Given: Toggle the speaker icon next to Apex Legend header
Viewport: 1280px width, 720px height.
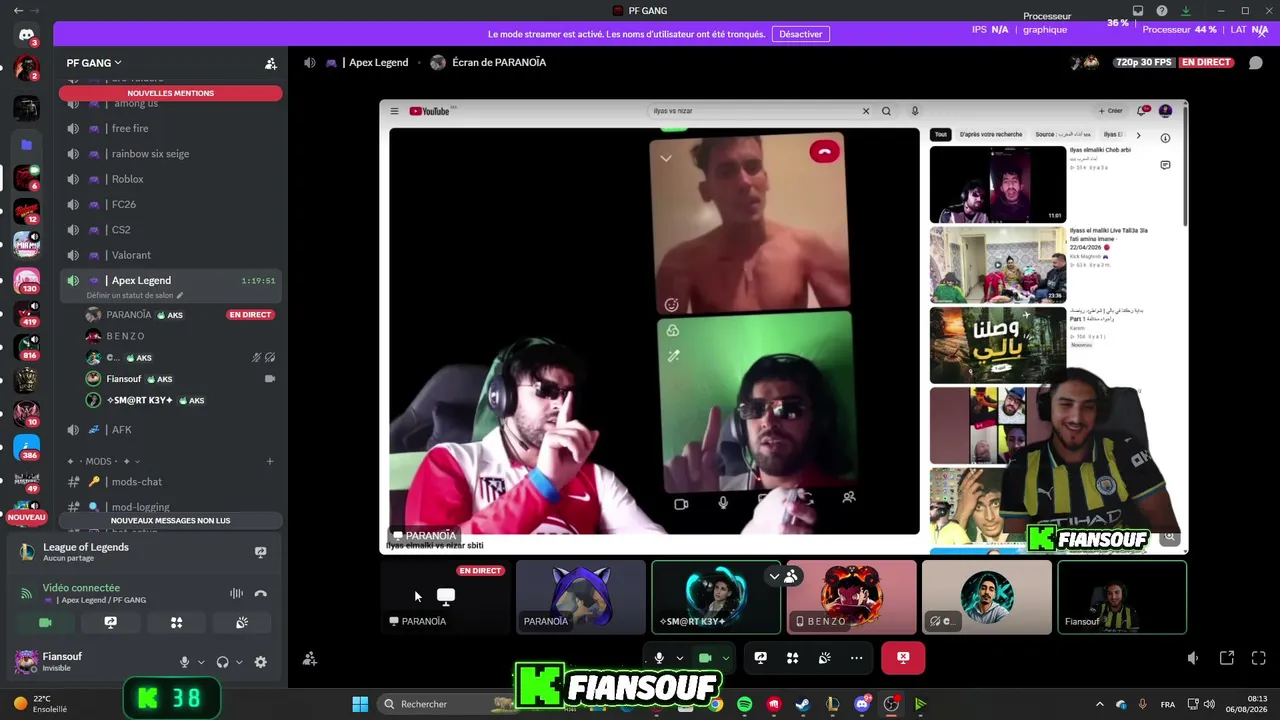Looking at the screenshot, I should pos(310,62).
